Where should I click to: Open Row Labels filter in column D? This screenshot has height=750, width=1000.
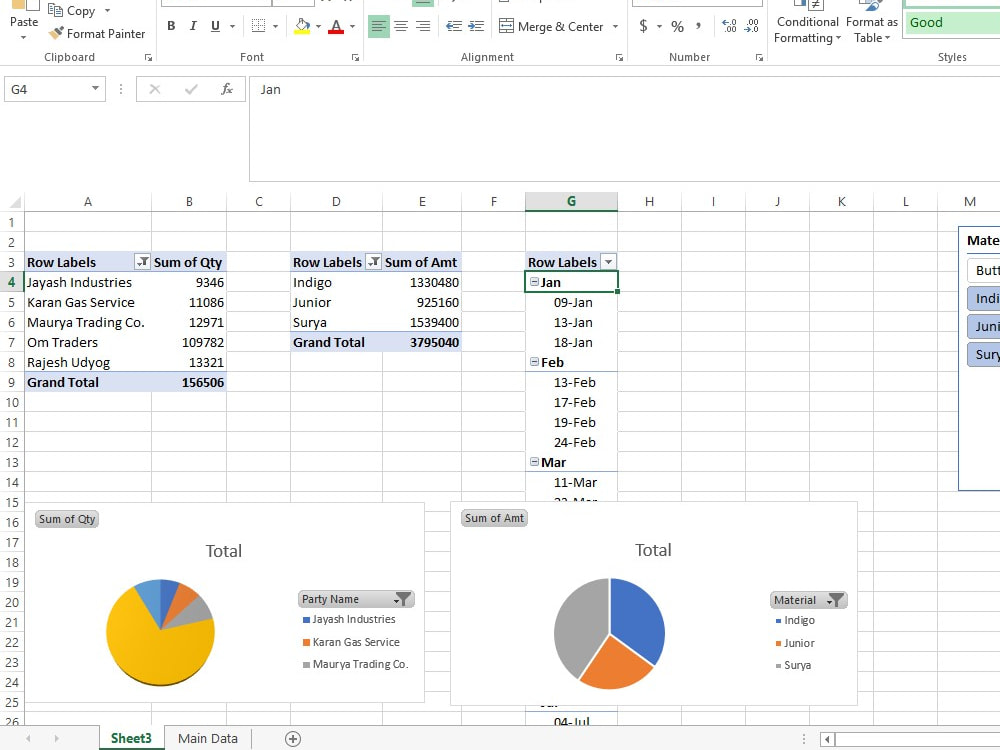point(374,261)
